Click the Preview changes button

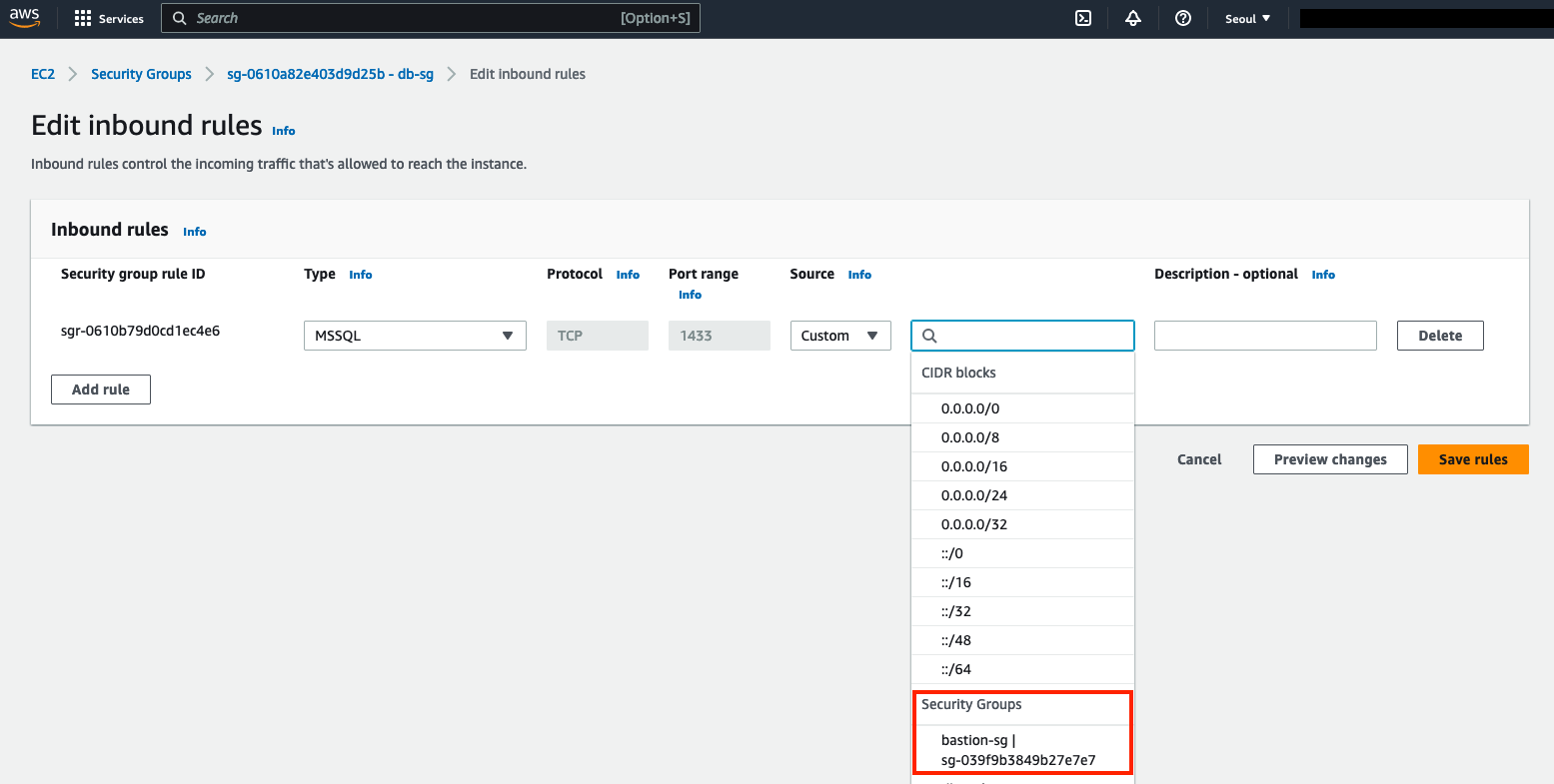1329,459
